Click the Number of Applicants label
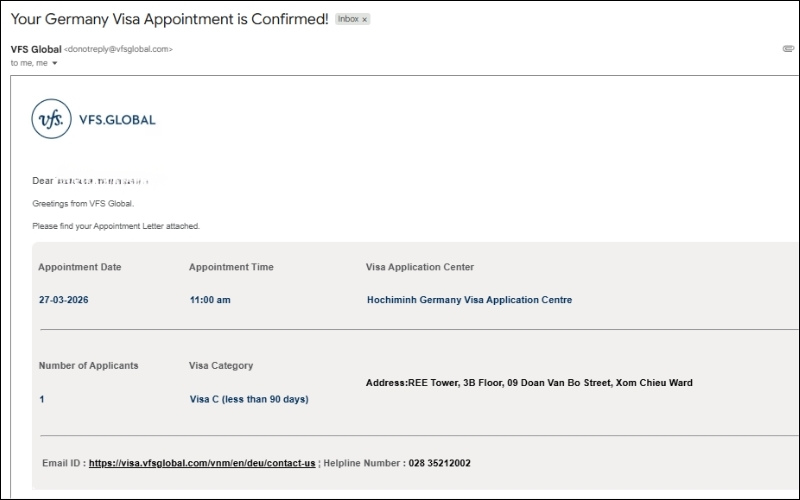The image size is (800, 500). 88,366
